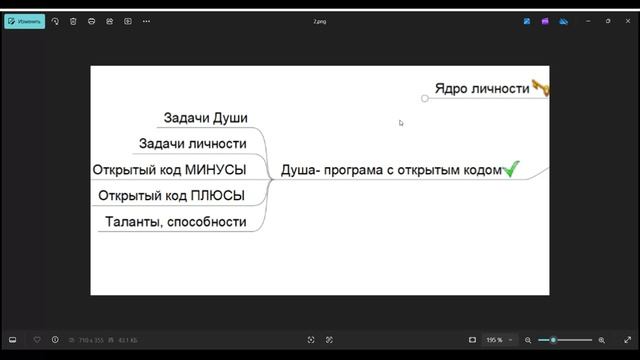Toggle the filmstrip view at bottom left
This screenshot has width=640, height=360.
click(13, 340)
